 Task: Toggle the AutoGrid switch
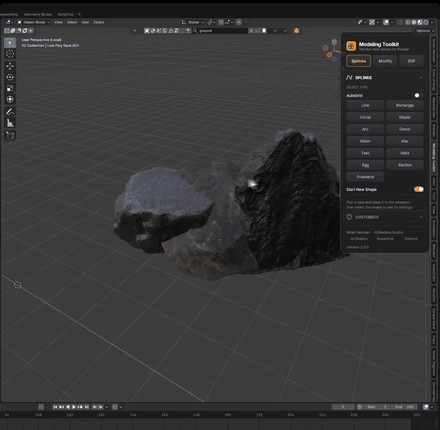pyautogui.click(x=418, y=95)
